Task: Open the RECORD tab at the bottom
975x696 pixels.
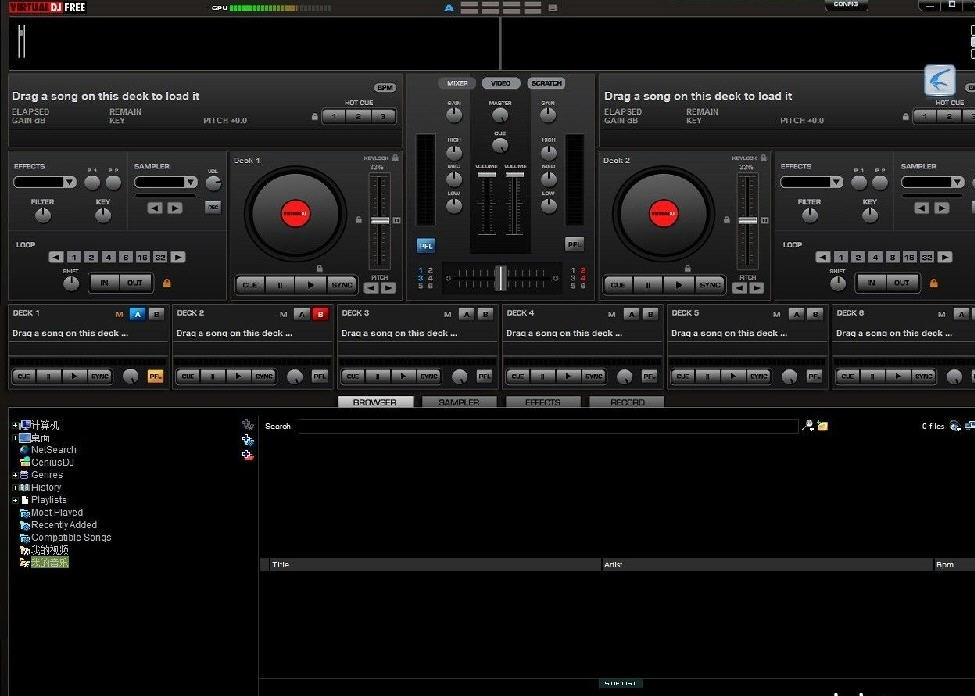Action: point(625,403)
